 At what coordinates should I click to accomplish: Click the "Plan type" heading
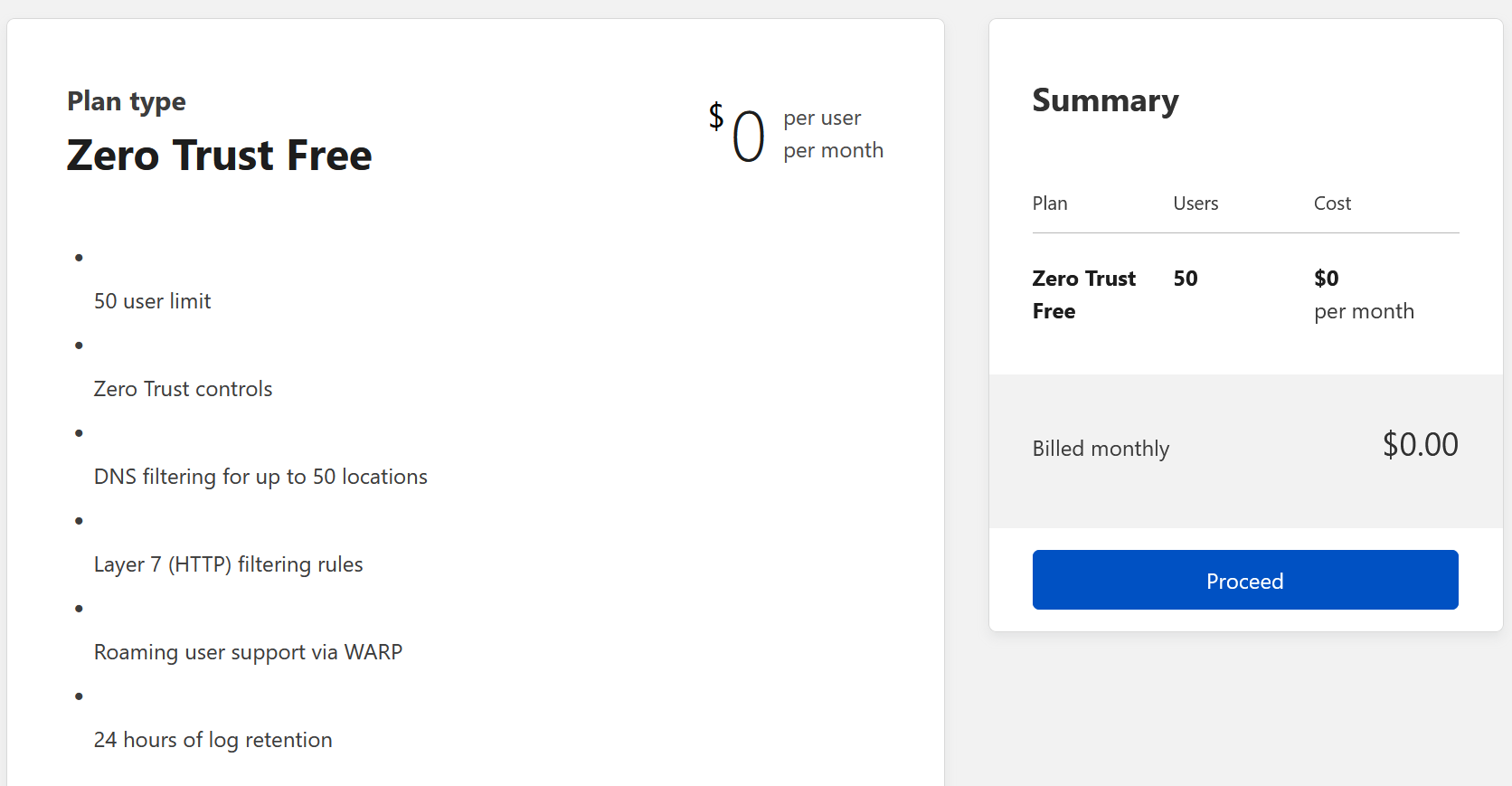coord(127,101)
